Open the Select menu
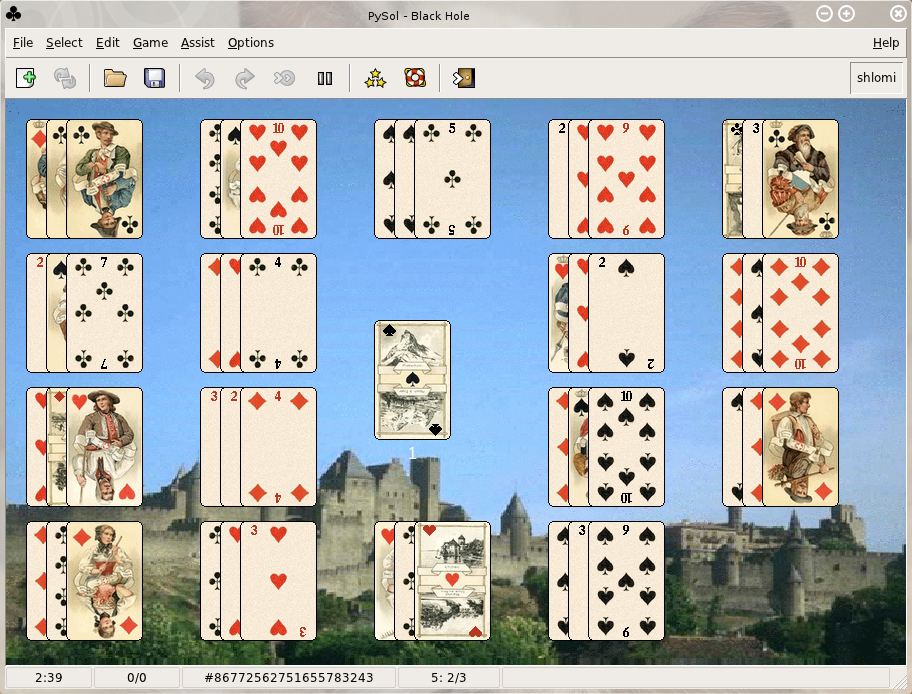The width and height of the screenshot is (912, 694). pos(64,42)
